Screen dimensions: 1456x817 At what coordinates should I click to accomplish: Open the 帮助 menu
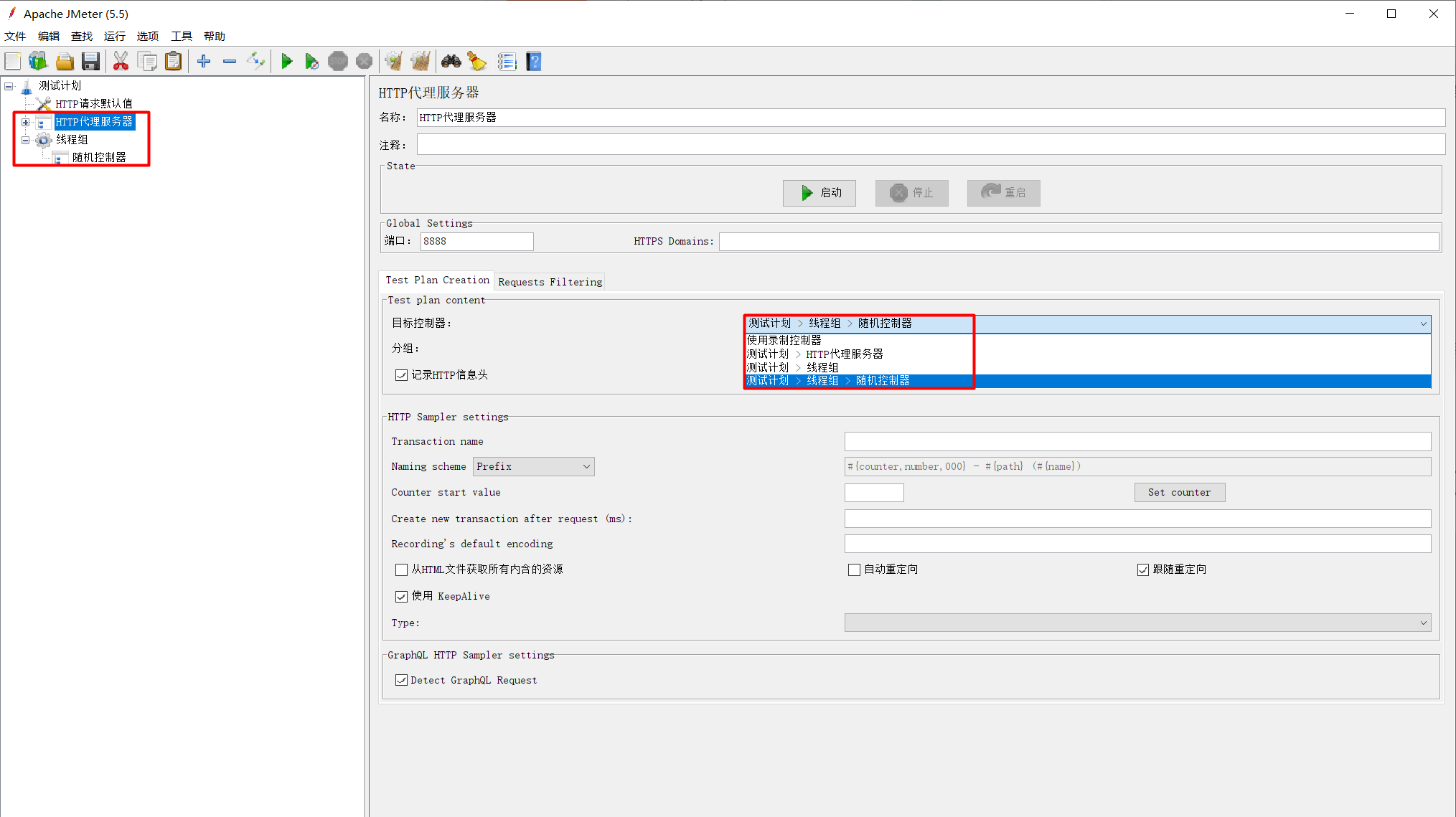click(x=215, y=36)
